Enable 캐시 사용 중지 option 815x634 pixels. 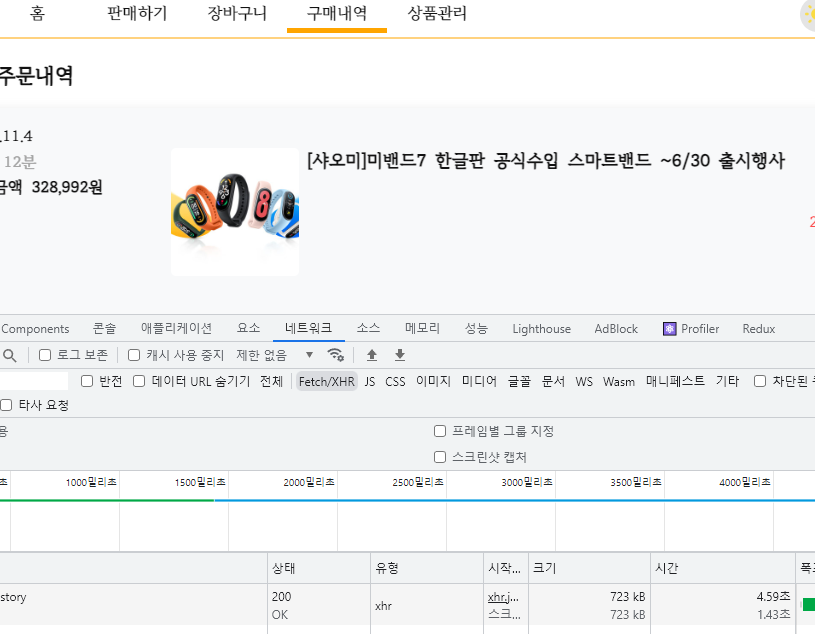134,355
